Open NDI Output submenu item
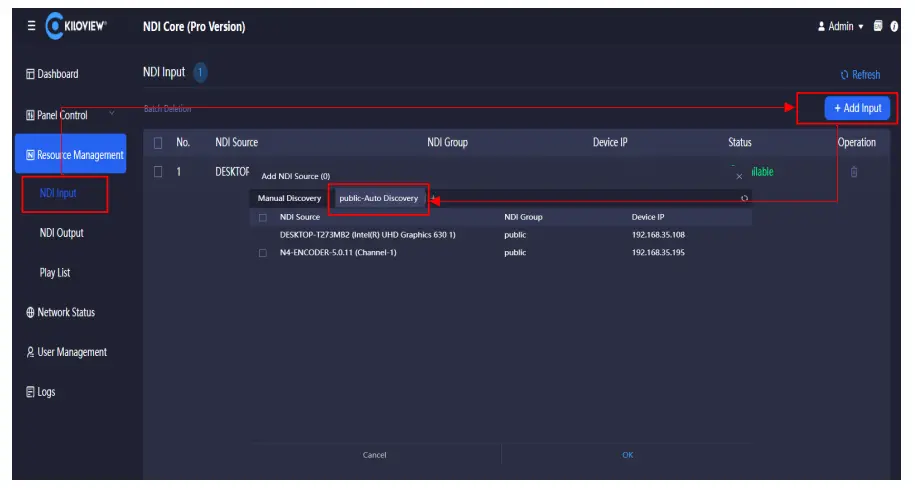This screenshot has height=488, width=915. [61, 233]
